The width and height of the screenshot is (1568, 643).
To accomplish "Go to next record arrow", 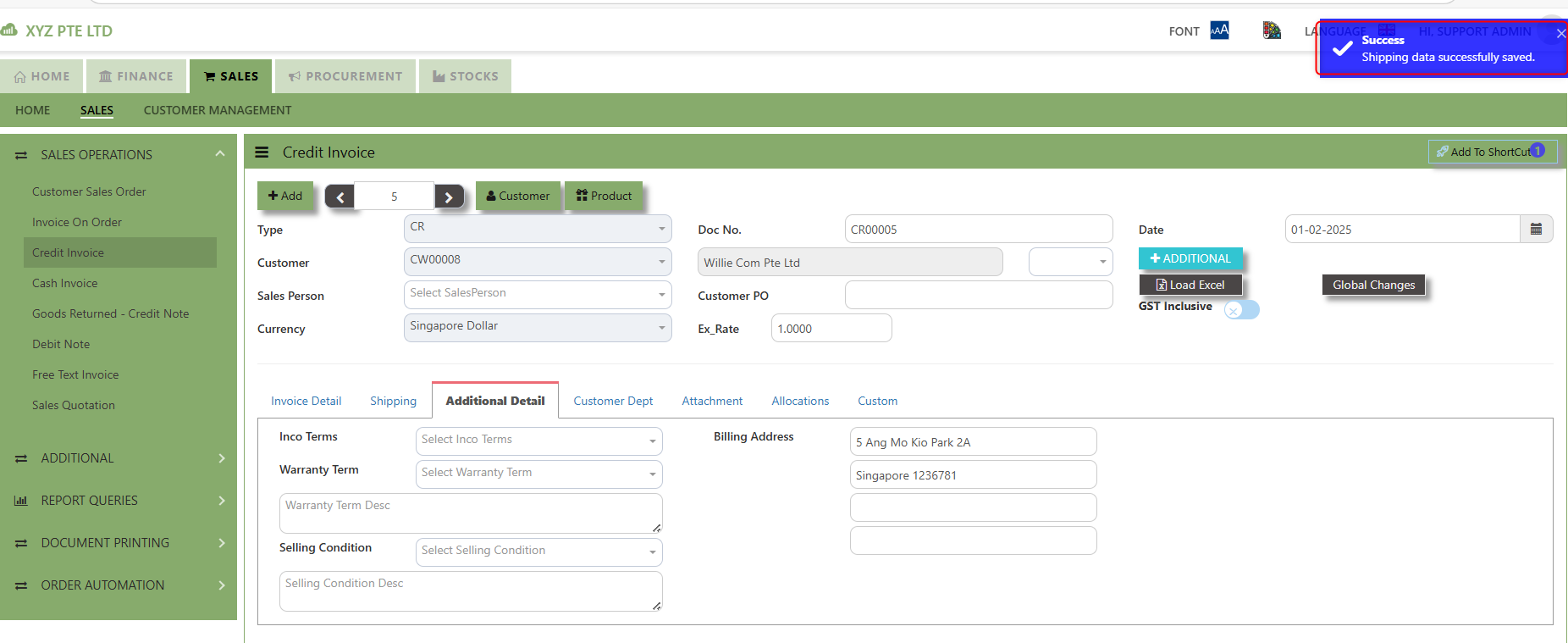I will (x=449, y=197).
